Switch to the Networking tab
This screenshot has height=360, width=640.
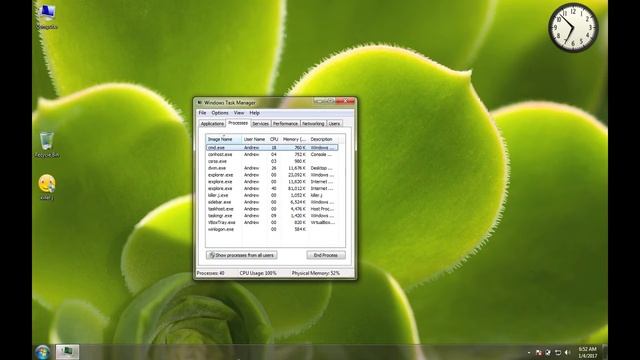point(313,123)
